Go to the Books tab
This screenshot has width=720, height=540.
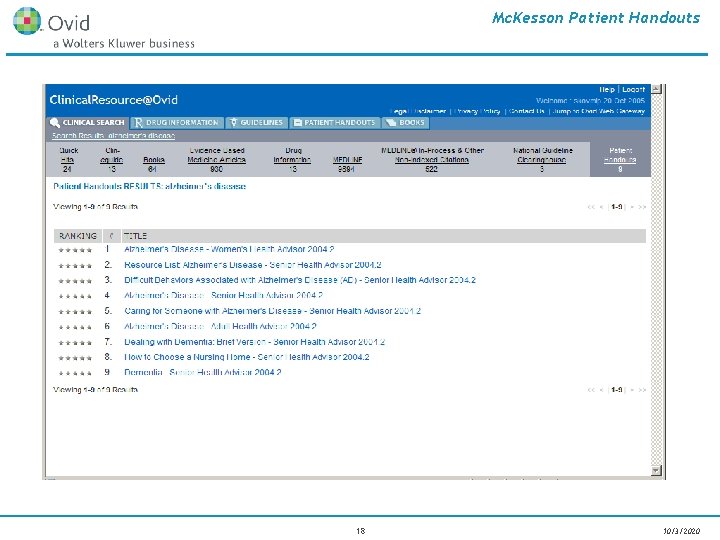click(x=405, y=123)
